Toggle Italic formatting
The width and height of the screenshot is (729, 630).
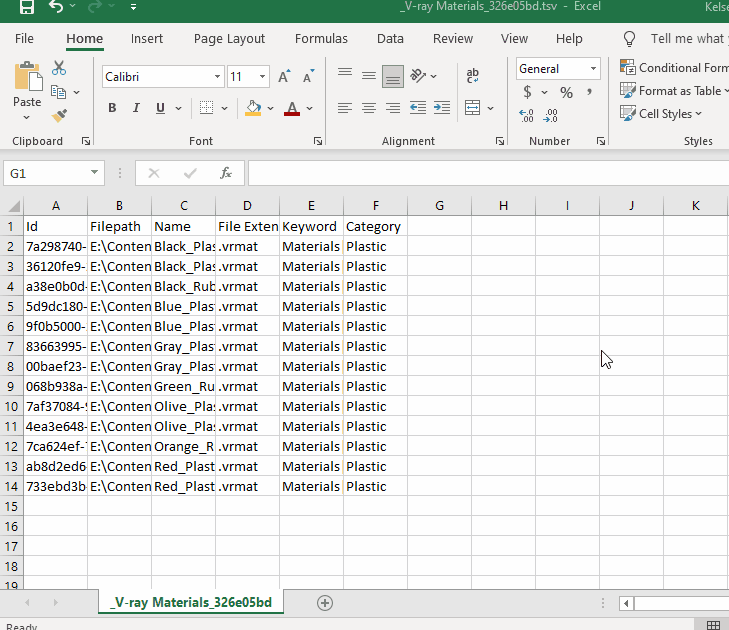(136, 108)
